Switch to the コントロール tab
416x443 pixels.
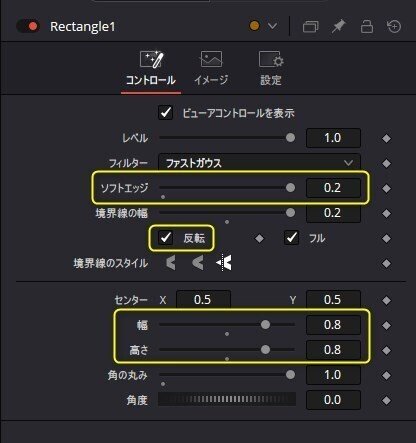[151, 69]
